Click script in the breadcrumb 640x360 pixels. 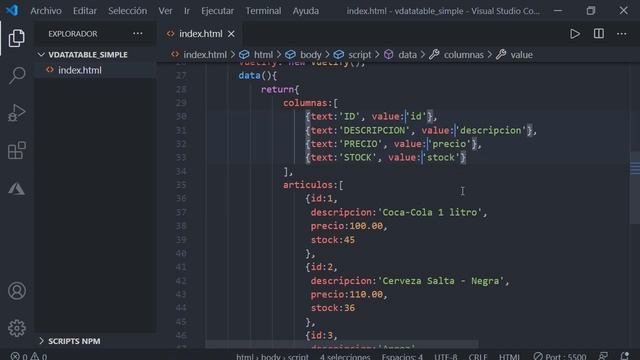coord(360,55)
